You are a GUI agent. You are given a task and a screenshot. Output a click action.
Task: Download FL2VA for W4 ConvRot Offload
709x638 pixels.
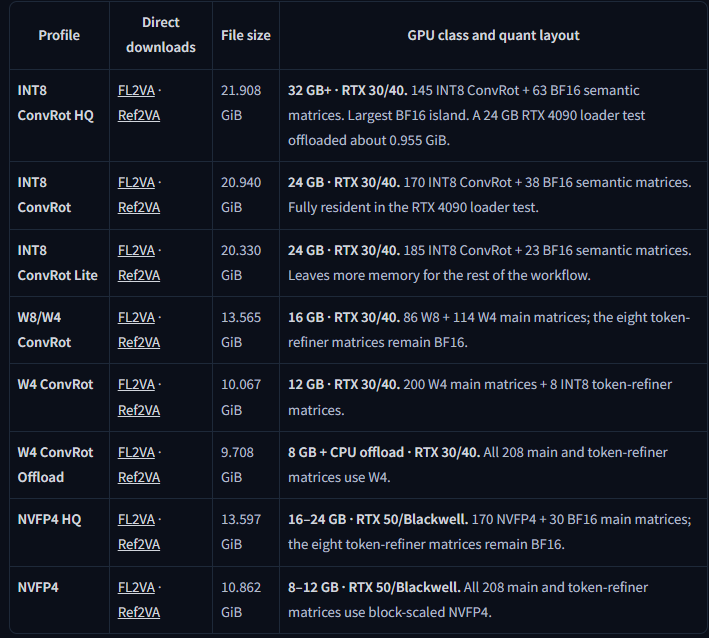136,452
